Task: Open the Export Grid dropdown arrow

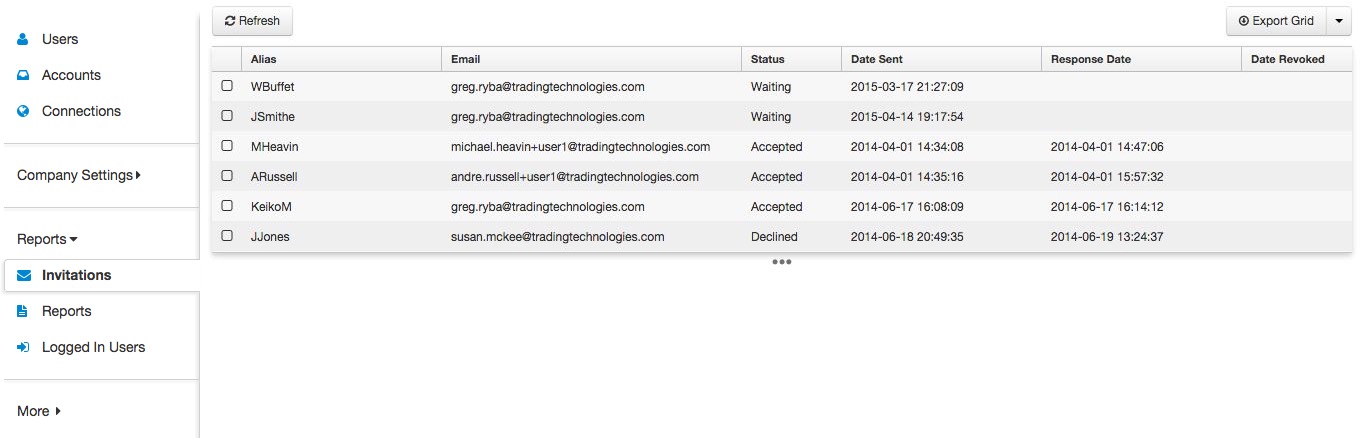Action: coord(1339,21)
